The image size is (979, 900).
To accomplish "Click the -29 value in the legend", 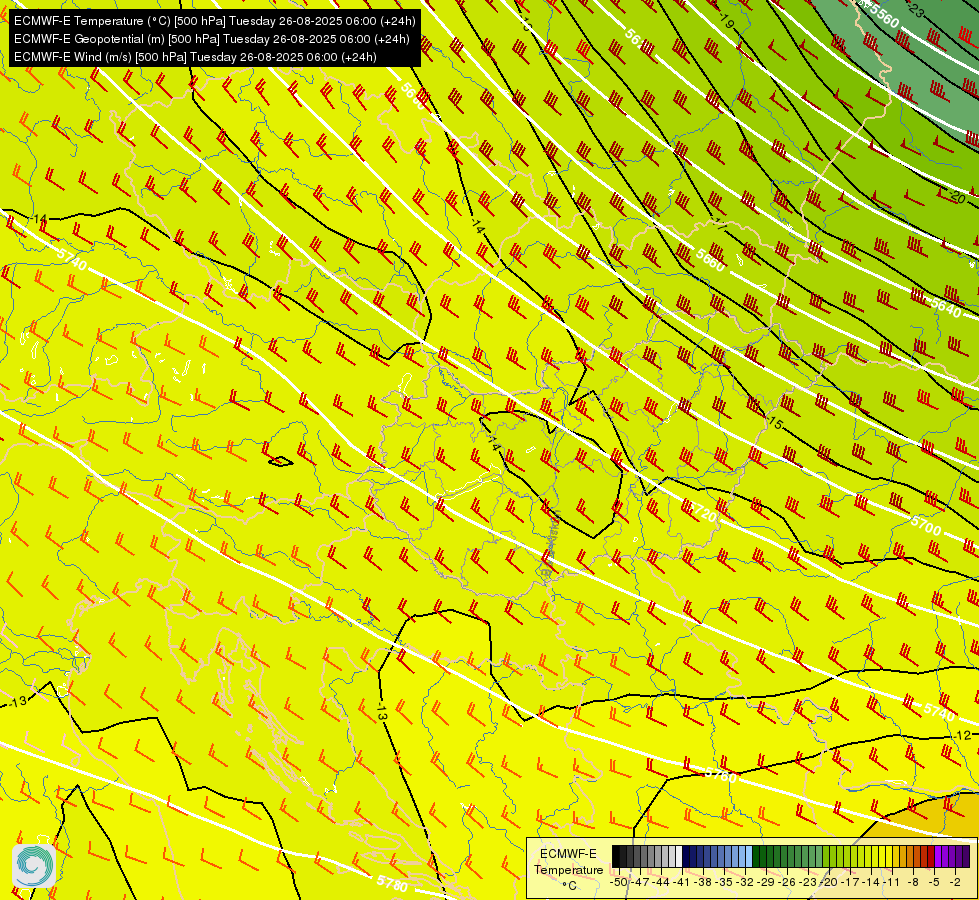I will (766, 882).
